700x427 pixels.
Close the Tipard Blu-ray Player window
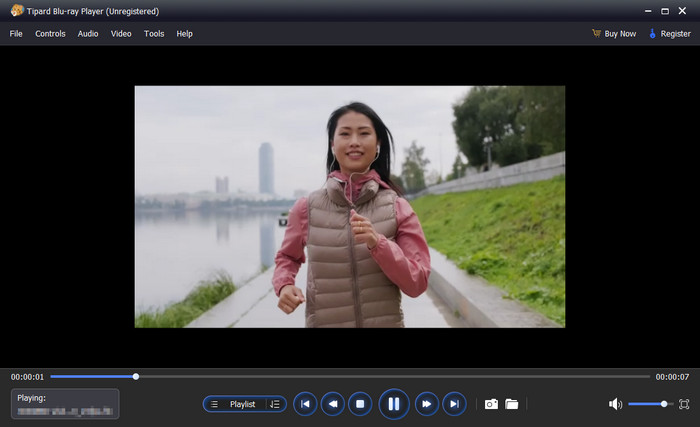click(682, 11)
